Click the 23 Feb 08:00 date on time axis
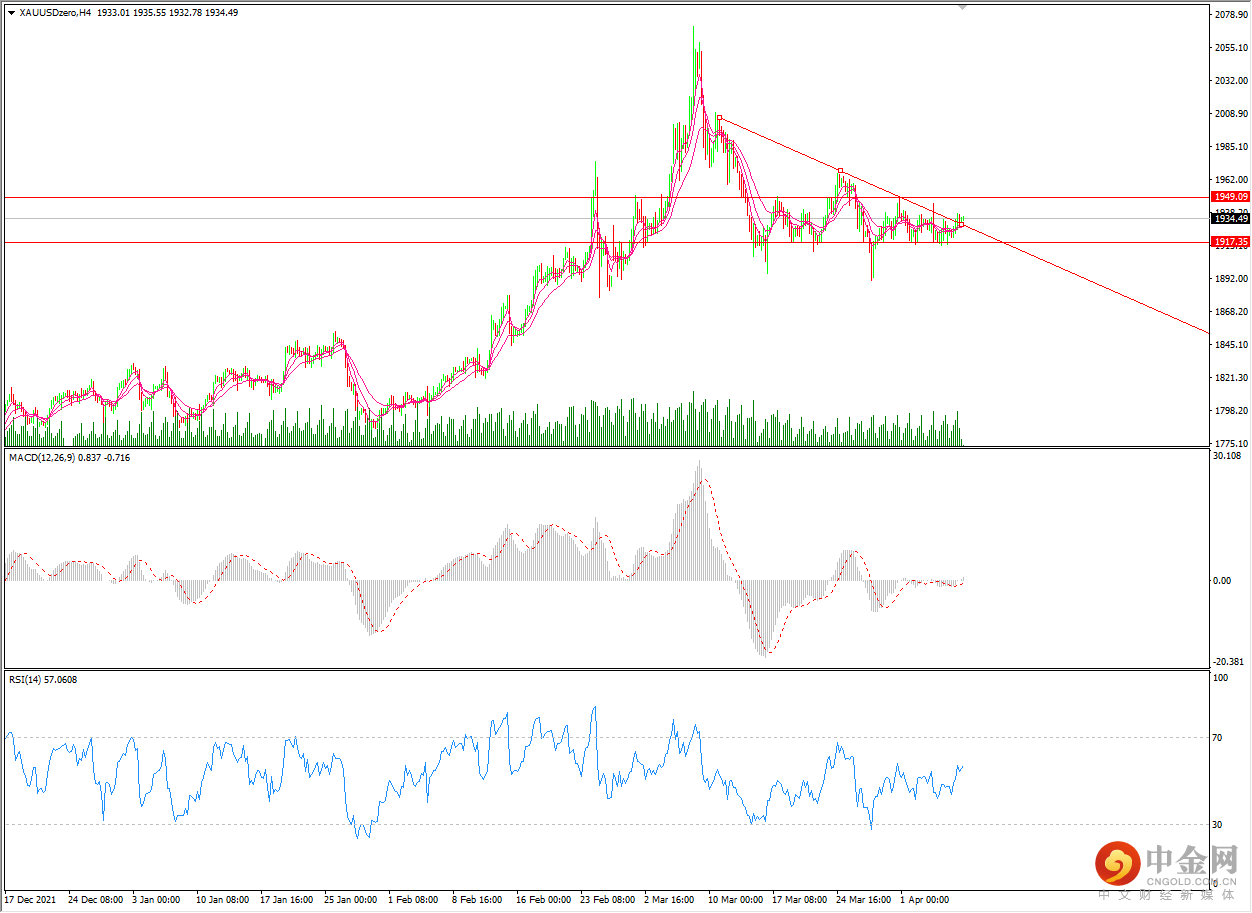This screenshot has height=913, width=1252. click(x=609, y=900)
